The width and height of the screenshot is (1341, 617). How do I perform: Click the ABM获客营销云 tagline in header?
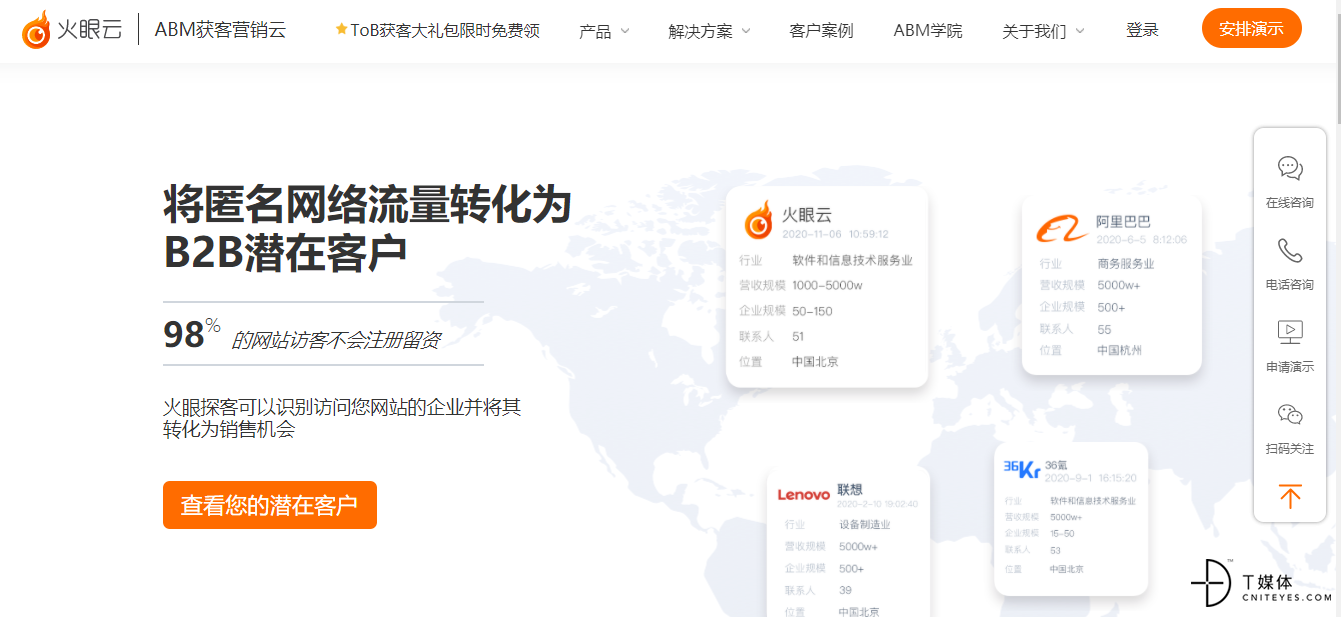tap(220, 30)
